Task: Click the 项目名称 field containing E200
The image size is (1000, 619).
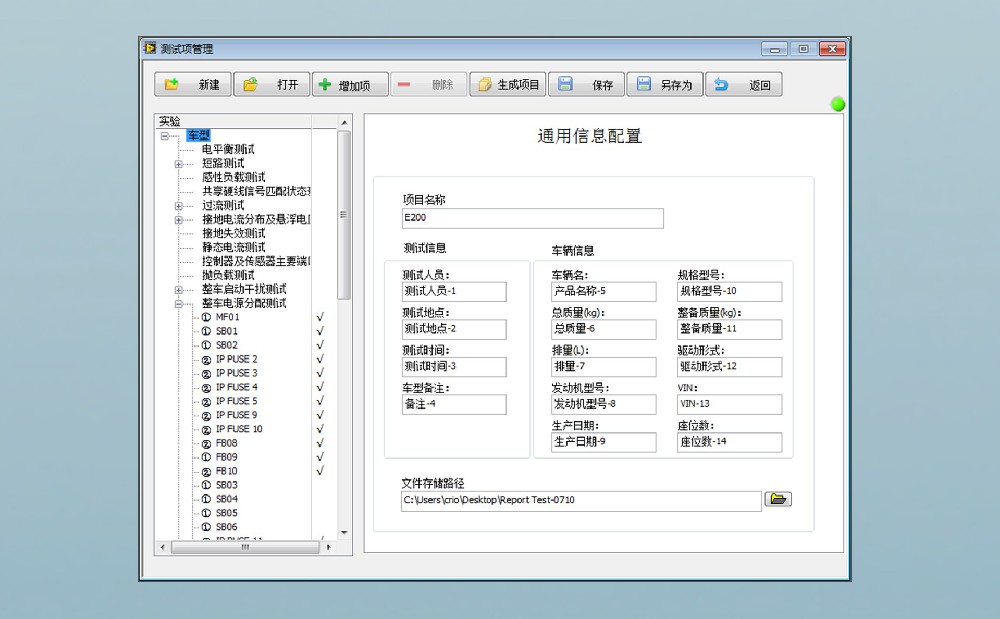Action: click(x=532, y=218)
